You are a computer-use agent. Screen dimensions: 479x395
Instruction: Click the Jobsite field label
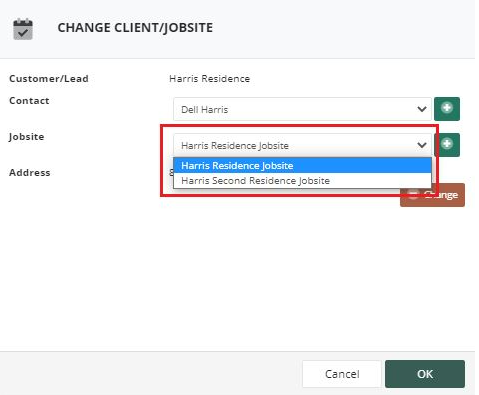pyautogui.click(x=26, y=137)
